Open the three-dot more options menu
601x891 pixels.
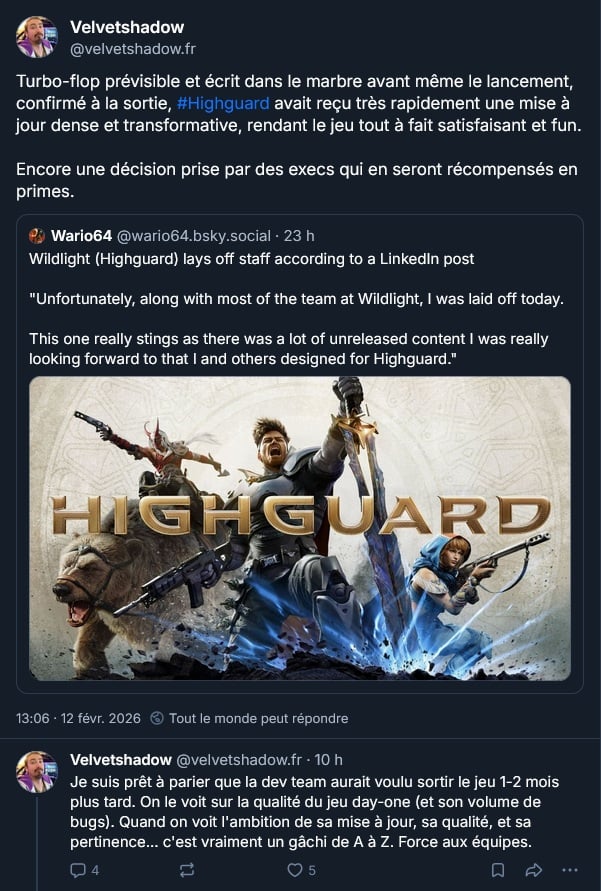click(570, 870)
